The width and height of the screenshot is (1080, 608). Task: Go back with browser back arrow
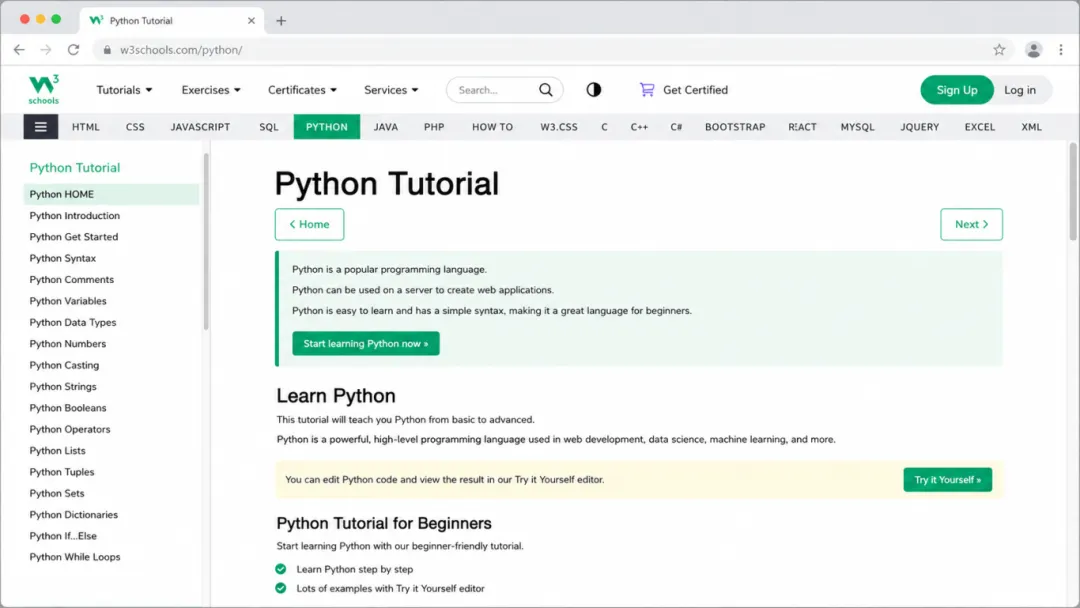[x=19, y=50]
